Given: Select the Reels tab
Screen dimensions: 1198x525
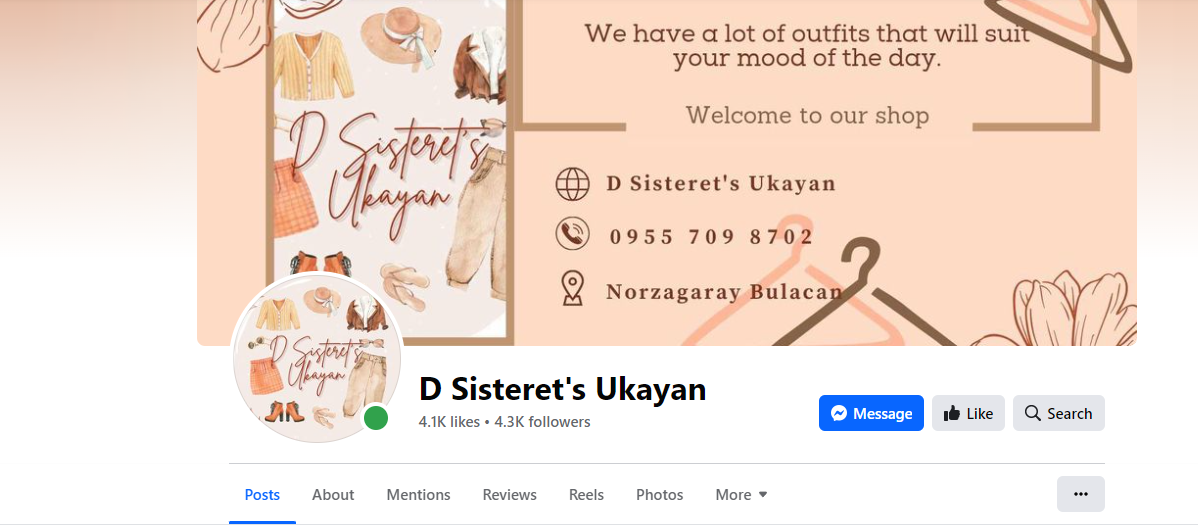Looking at the screenshot, I should pyautogui.click(x=587, y=495).
